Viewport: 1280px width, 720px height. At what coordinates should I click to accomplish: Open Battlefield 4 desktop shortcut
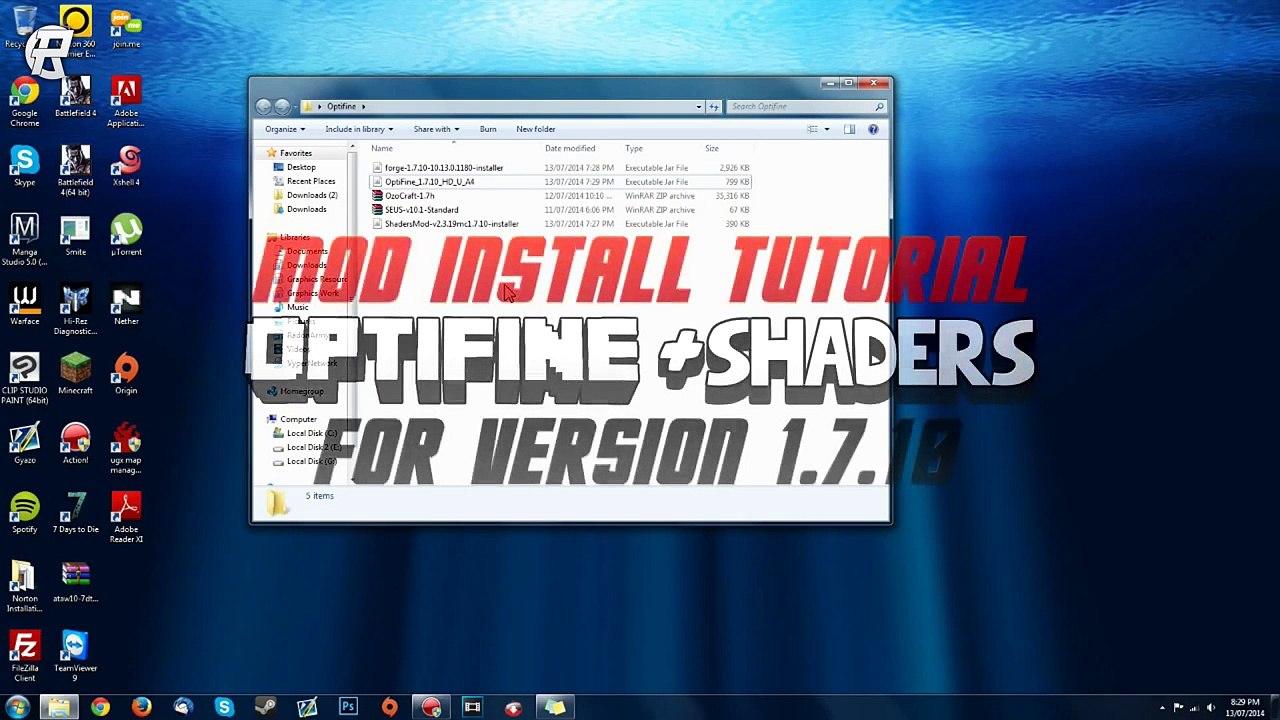tap(75, 98)
